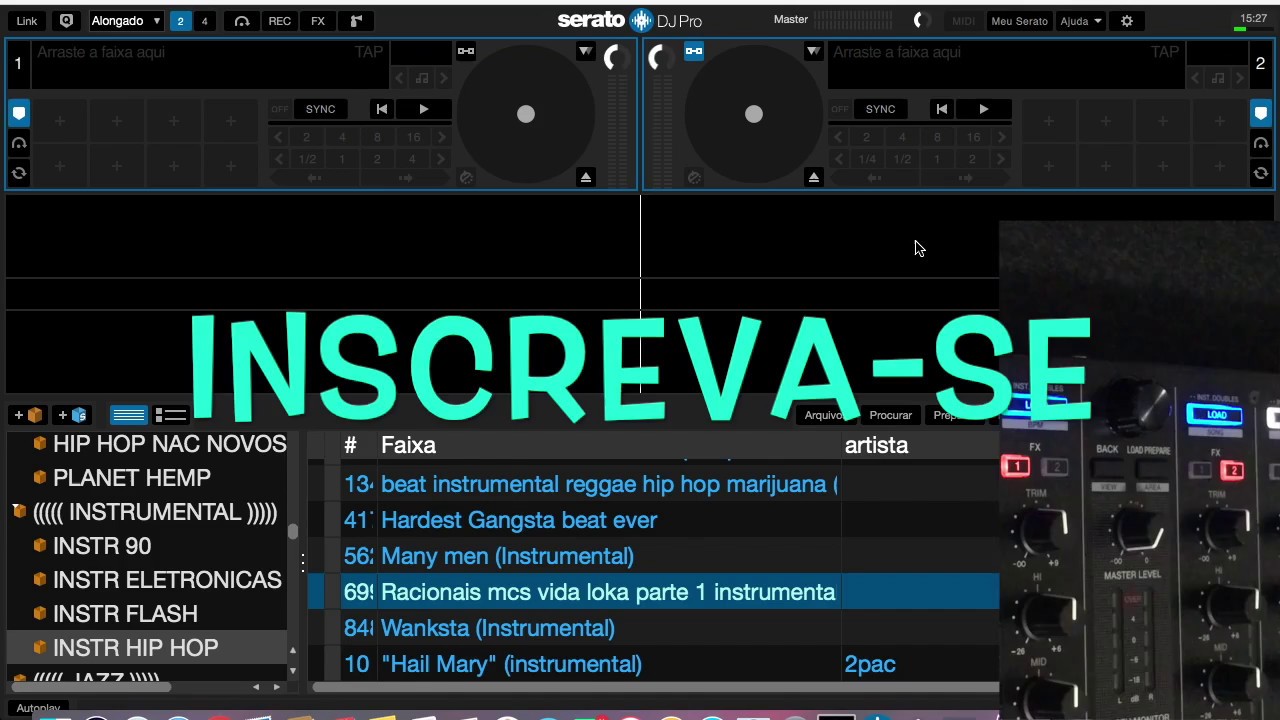Open the REC recording panel
Image resolution: width=1280 pixels, height=720 pixels.
click(x=280, y=20)
